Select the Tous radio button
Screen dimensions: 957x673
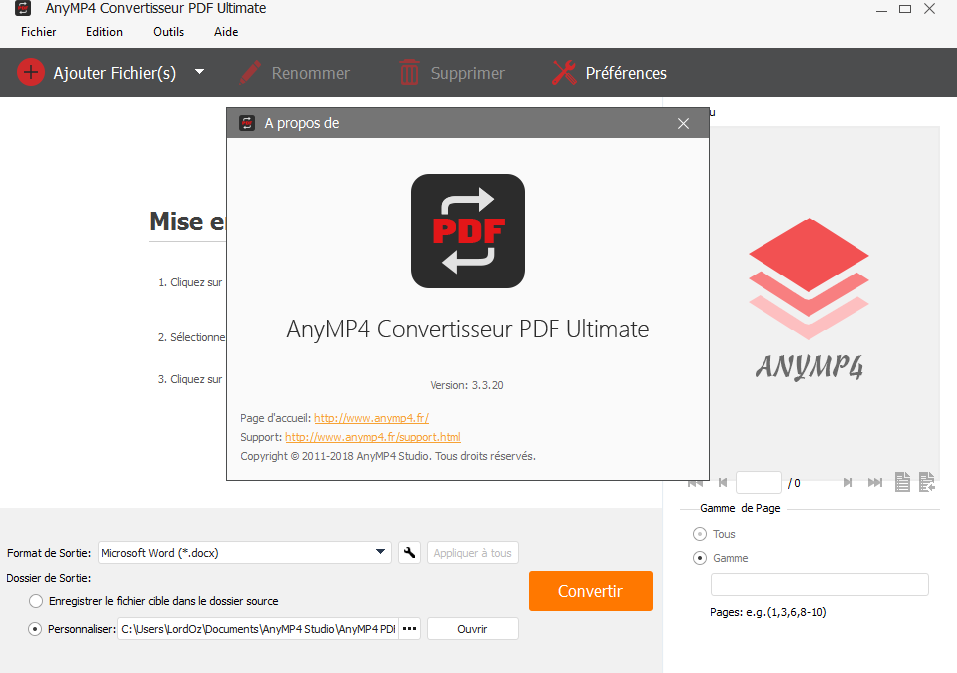click(698, 533)
